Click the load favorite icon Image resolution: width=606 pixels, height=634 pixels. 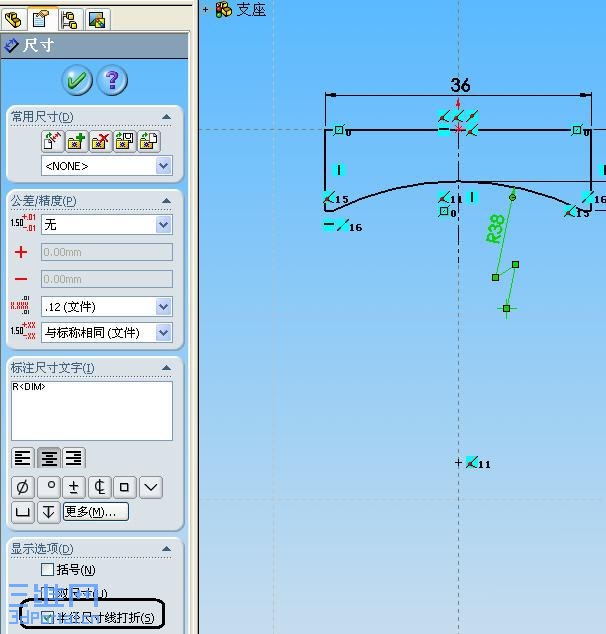[149, 141]
